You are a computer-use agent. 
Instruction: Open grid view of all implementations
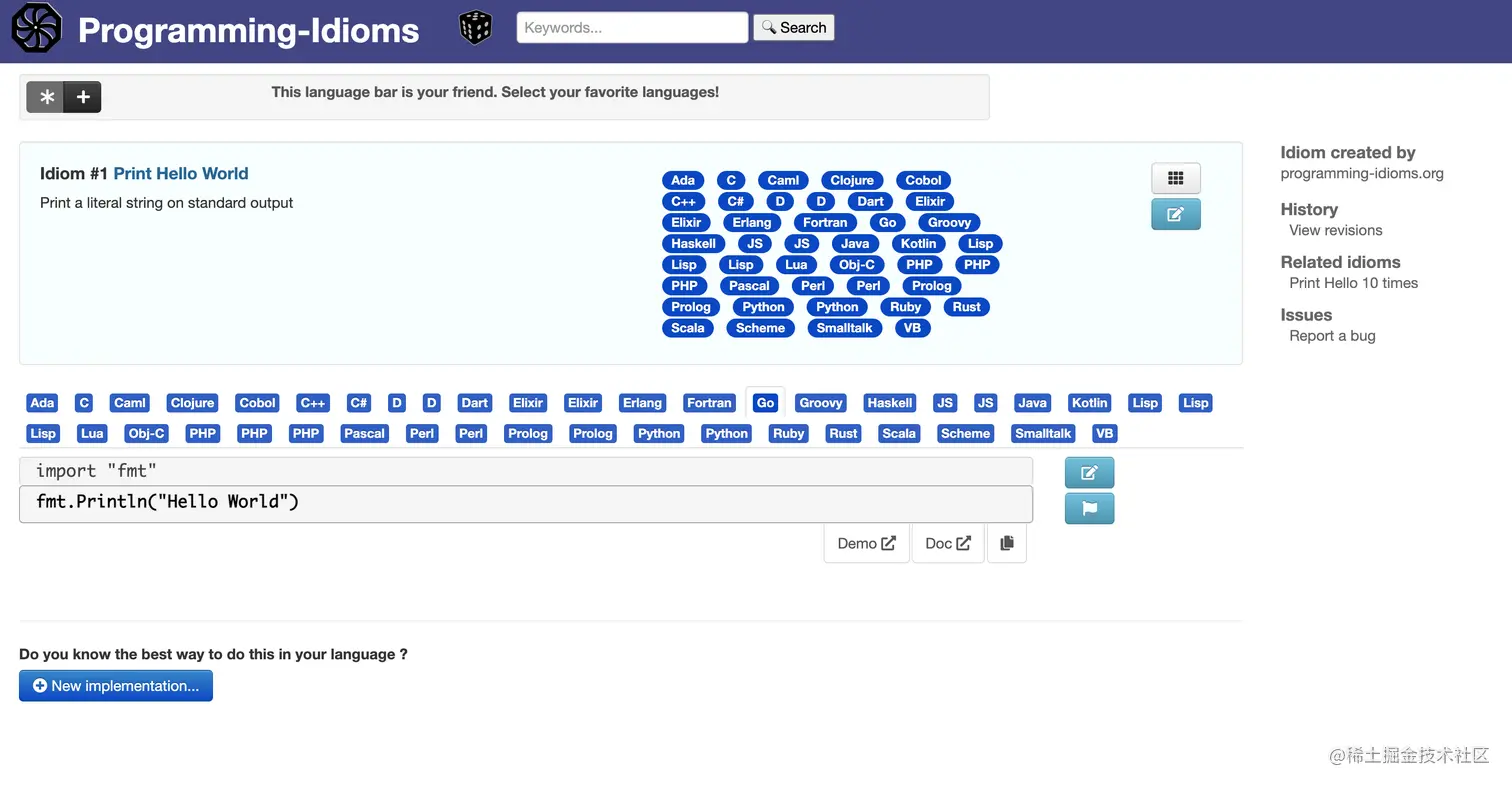point(1176,177)
